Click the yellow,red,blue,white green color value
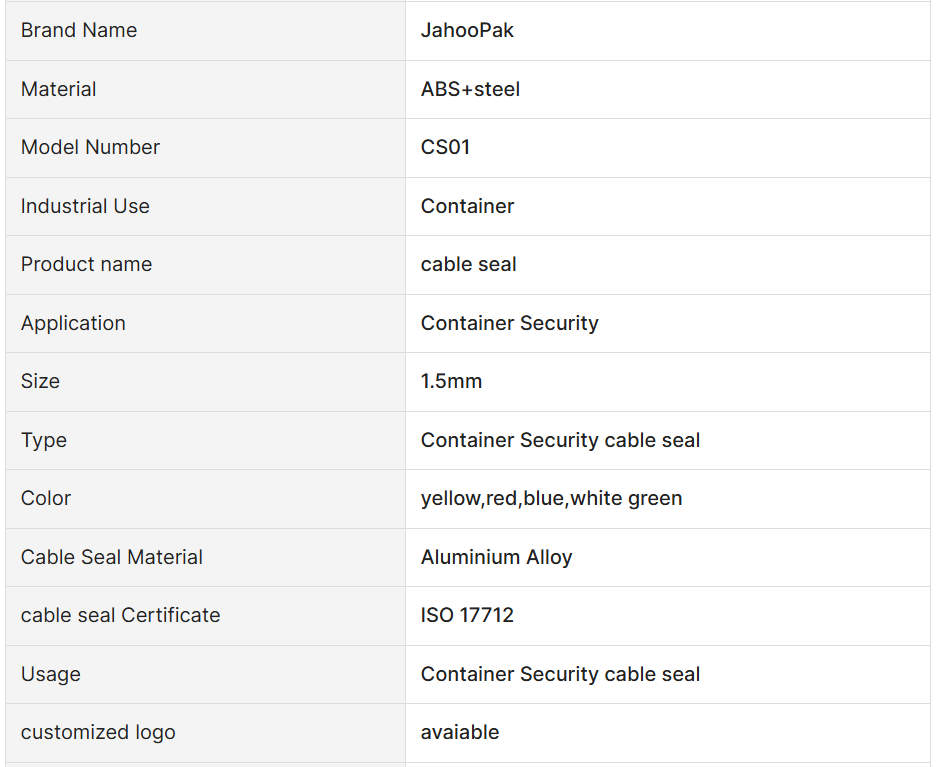 coord(551,498)
